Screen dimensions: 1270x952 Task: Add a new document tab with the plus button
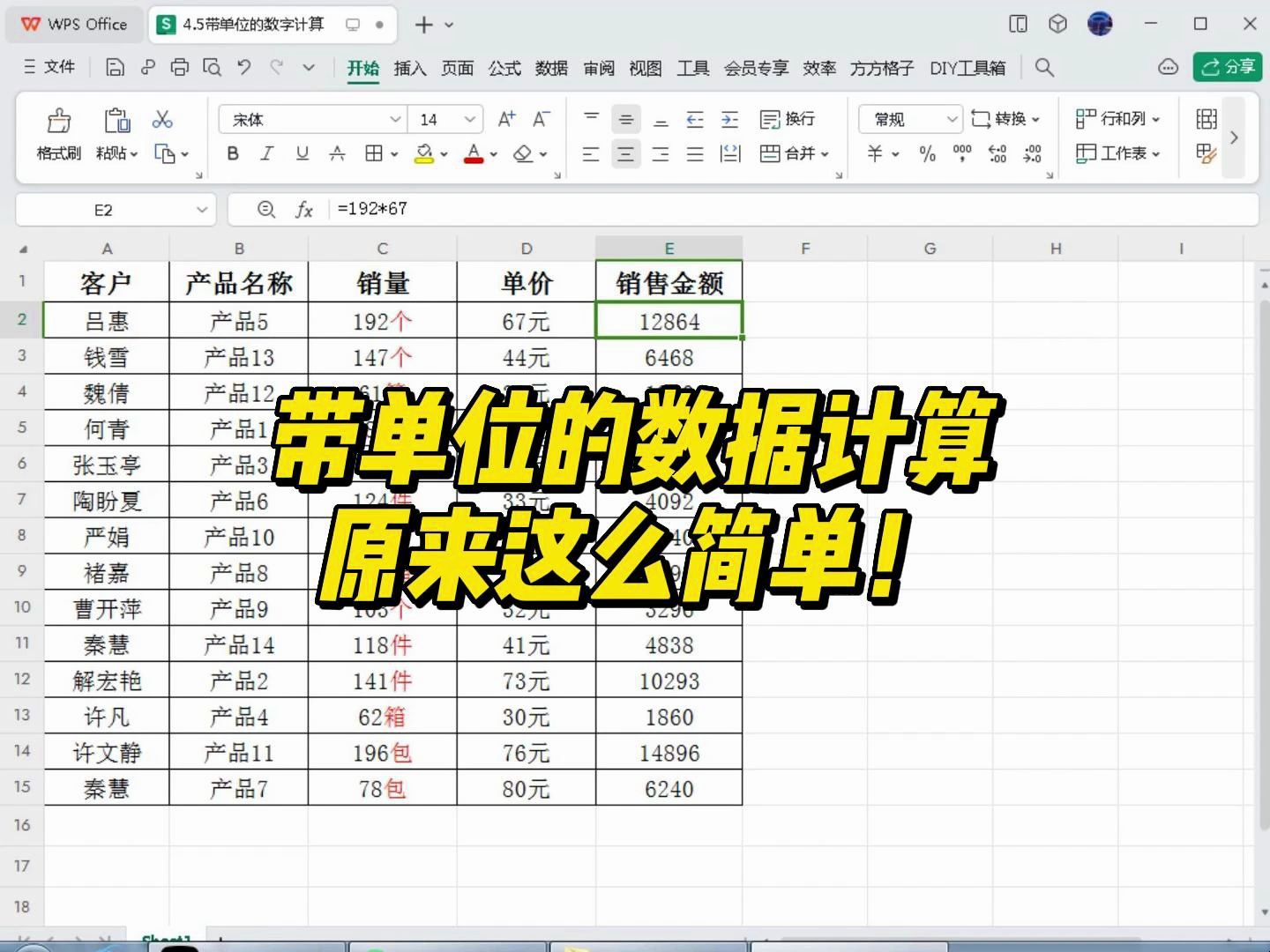click(x=424, y=25)
